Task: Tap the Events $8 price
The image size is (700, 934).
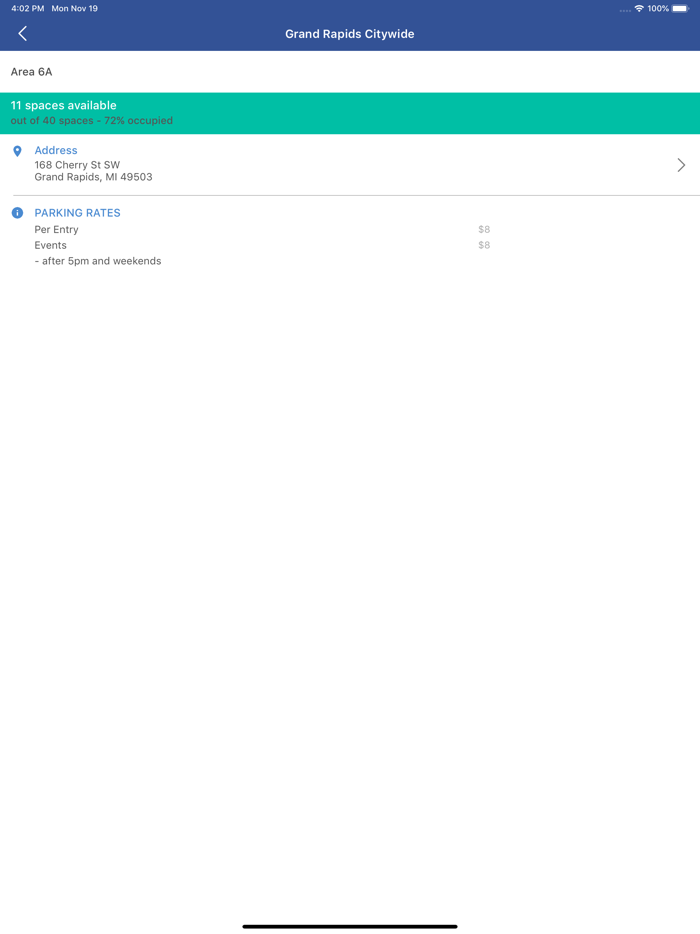Action: 484,245
